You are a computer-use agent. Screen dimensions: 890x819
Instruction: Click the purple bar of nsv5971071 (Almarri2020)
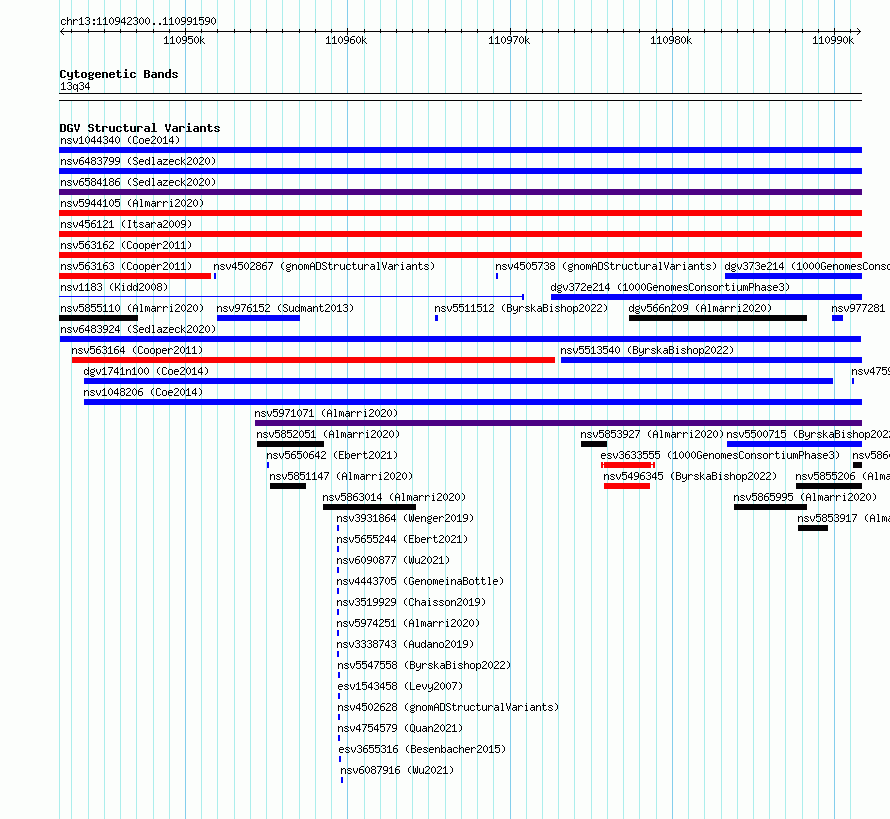(559, 423)
